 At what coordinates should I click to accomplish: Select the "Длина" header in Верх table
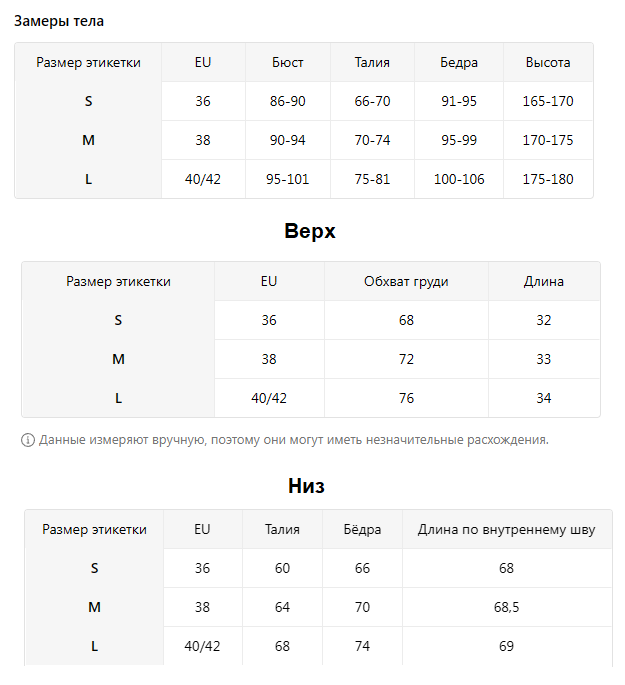pos(544,281)
